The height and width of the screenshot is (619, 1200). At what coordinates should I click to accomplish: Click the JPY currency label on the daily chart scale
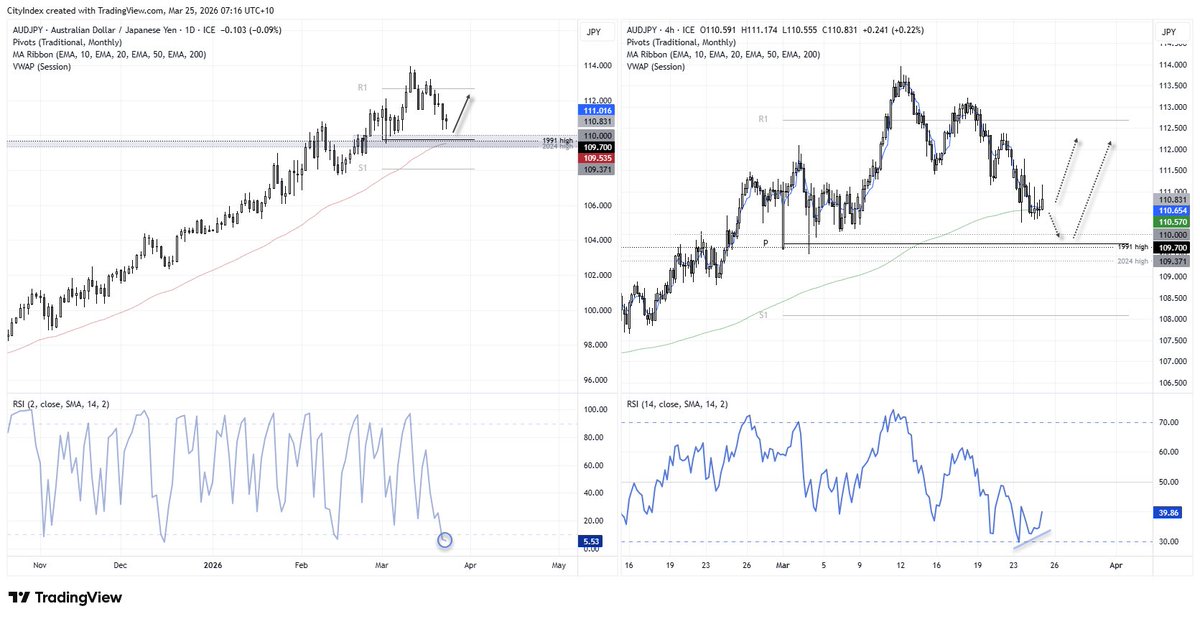[594, 31]
